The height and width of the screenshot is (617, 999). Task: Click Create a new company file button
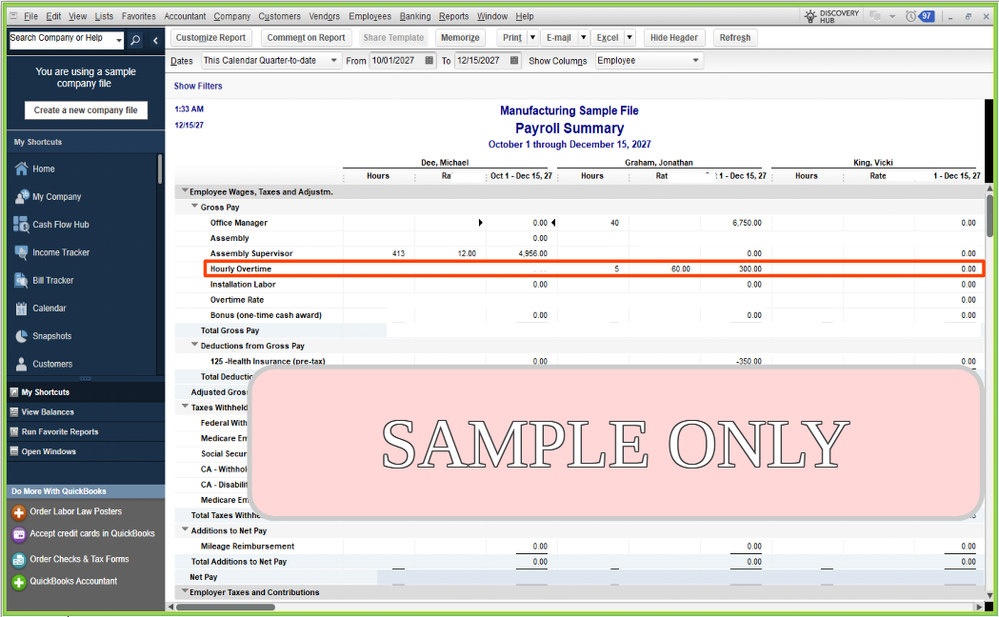pyautogui.click(x=86, y=110)
